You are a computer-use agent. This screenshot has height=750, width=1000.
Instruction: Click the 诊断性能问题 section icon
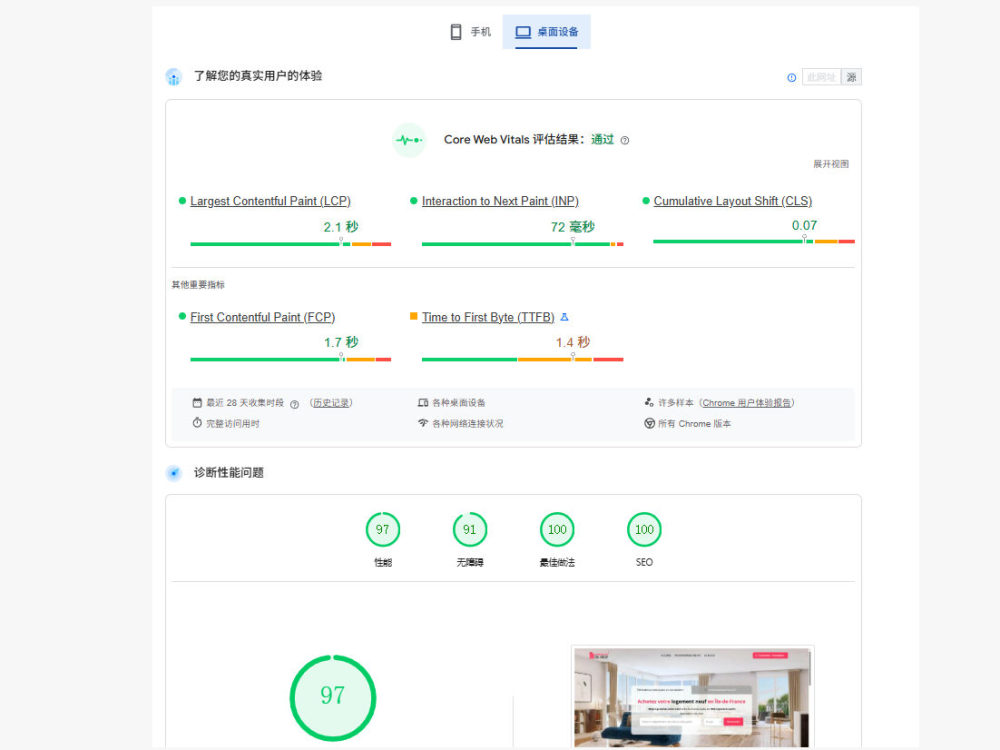pos(173,473)
